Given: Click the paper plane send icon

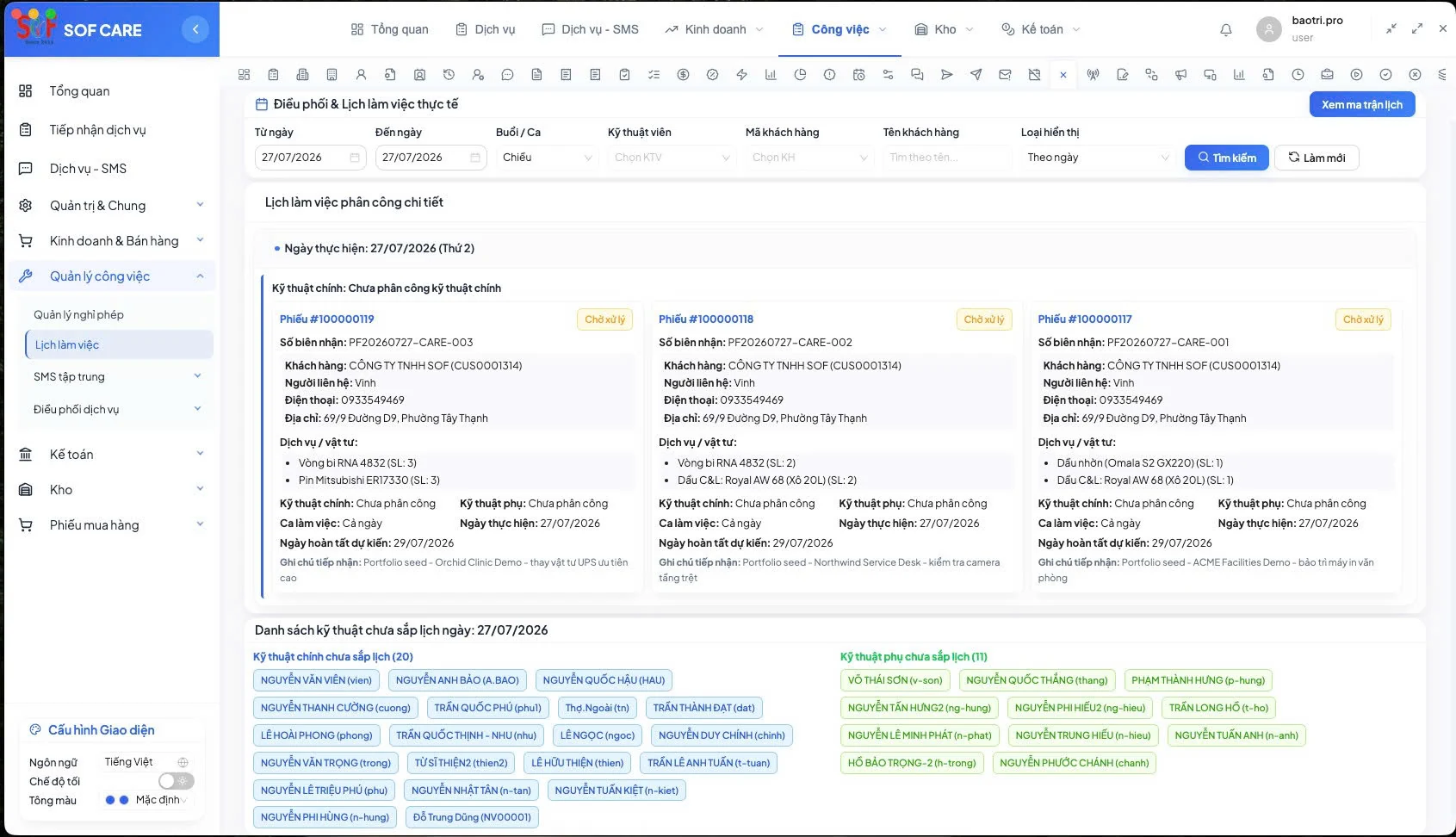Looking at the screenshot, I should (976, 75).
